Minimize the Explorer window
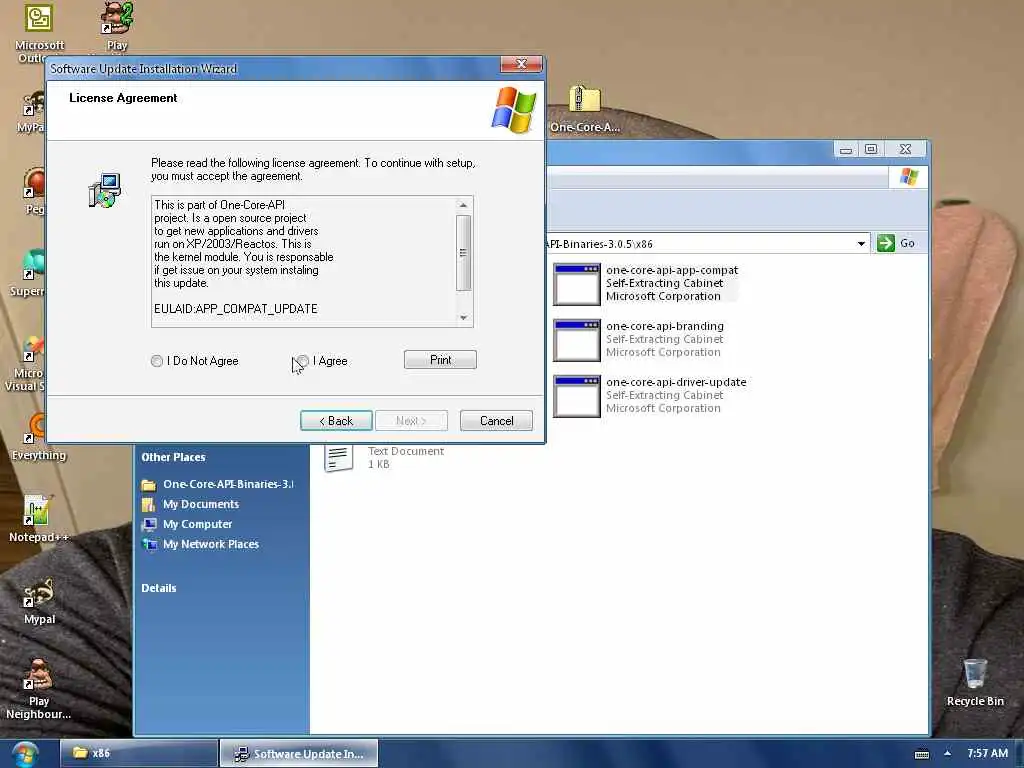Viewport: 1024px width, 768px height. pos(846,150)
